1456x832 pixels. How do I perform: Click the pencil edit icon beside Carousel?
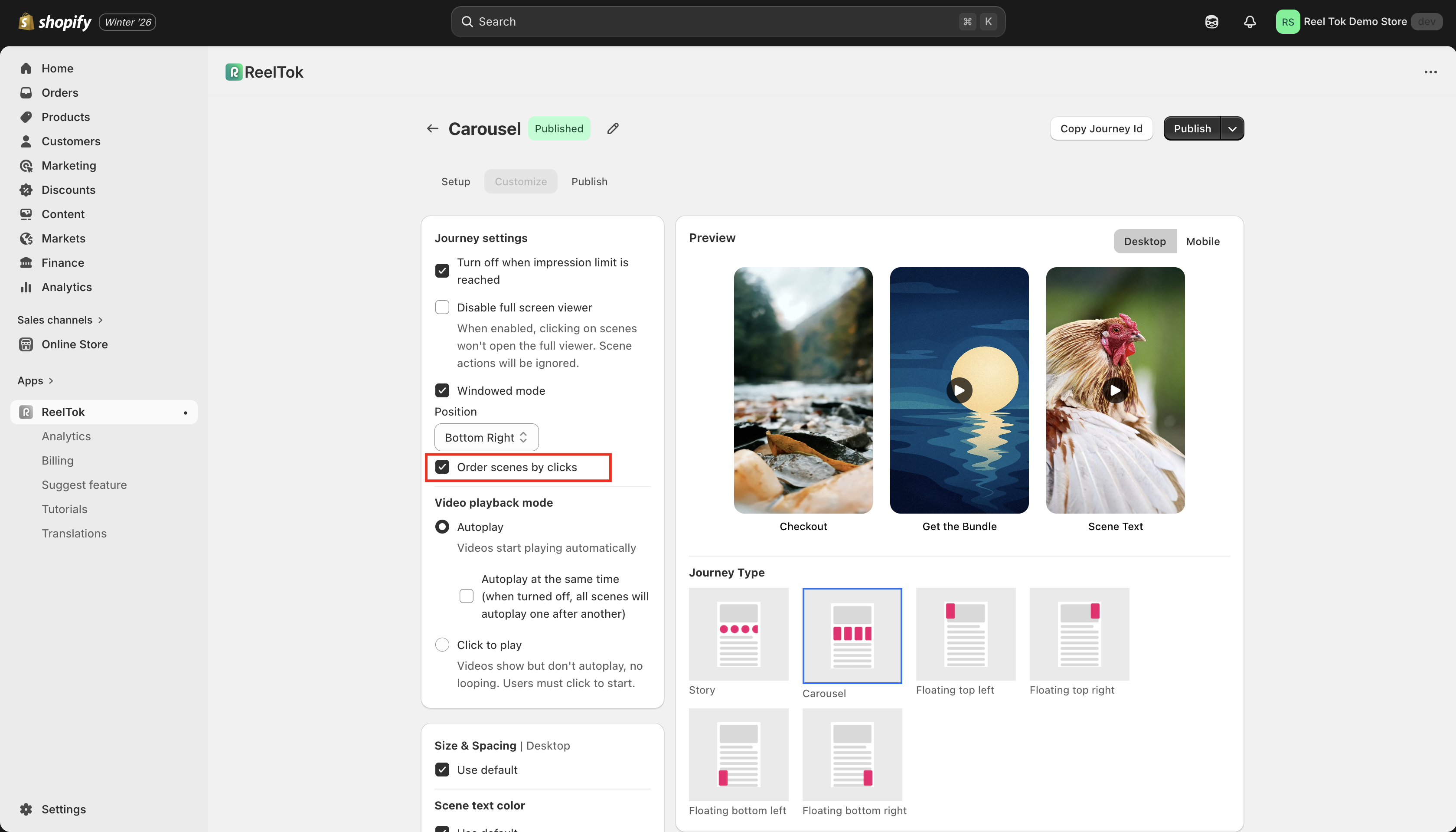pyautogui.click(x=613, y=128)
